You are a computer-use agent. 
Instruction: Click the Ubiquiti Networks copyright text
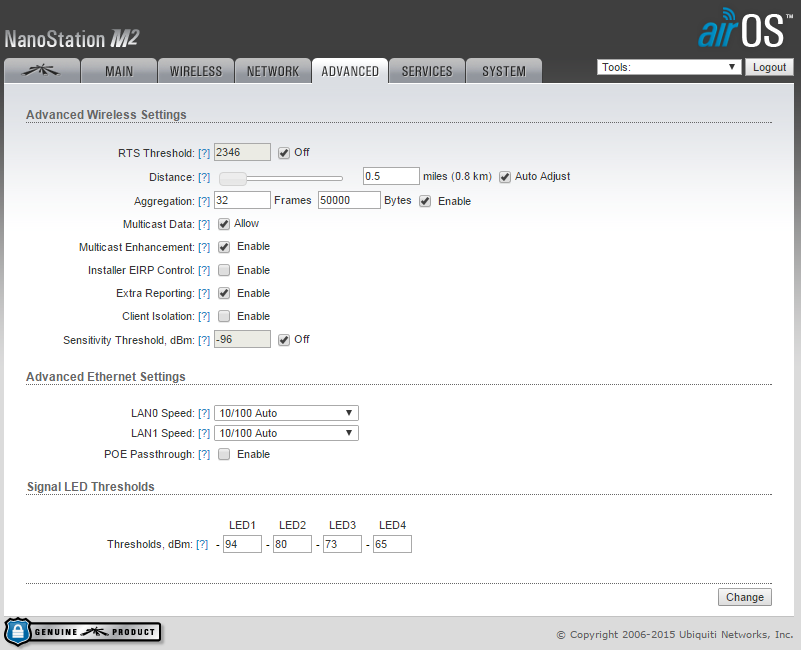(674, 635)
